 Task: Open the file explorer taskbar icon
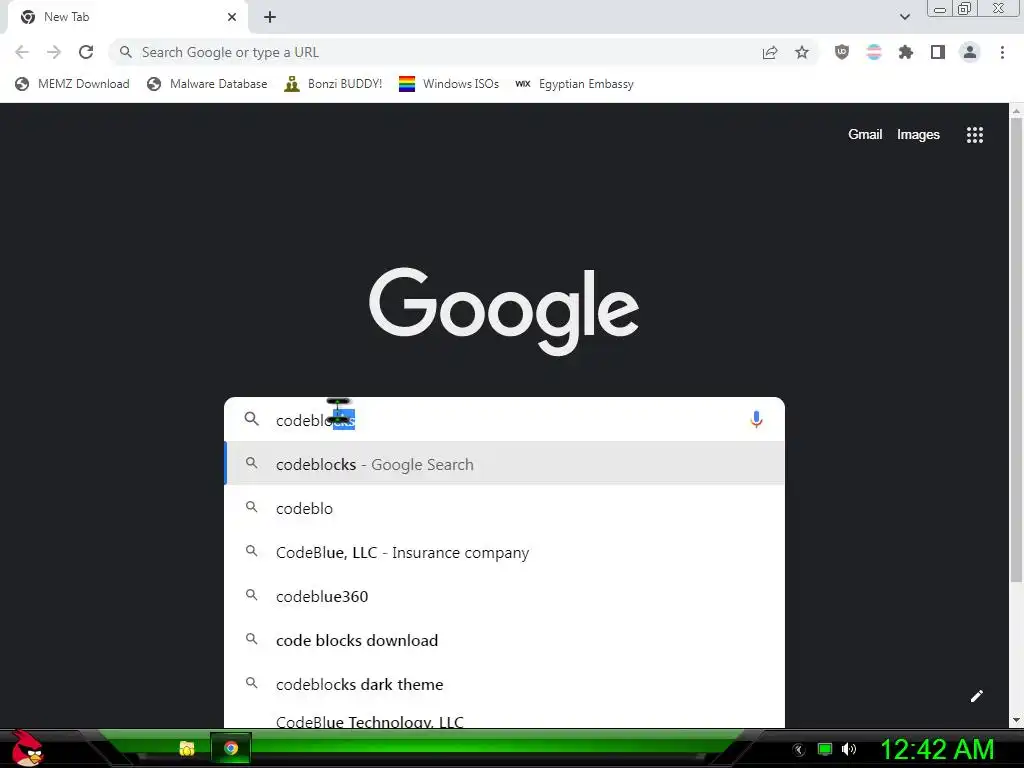click(x=187, y=748)
